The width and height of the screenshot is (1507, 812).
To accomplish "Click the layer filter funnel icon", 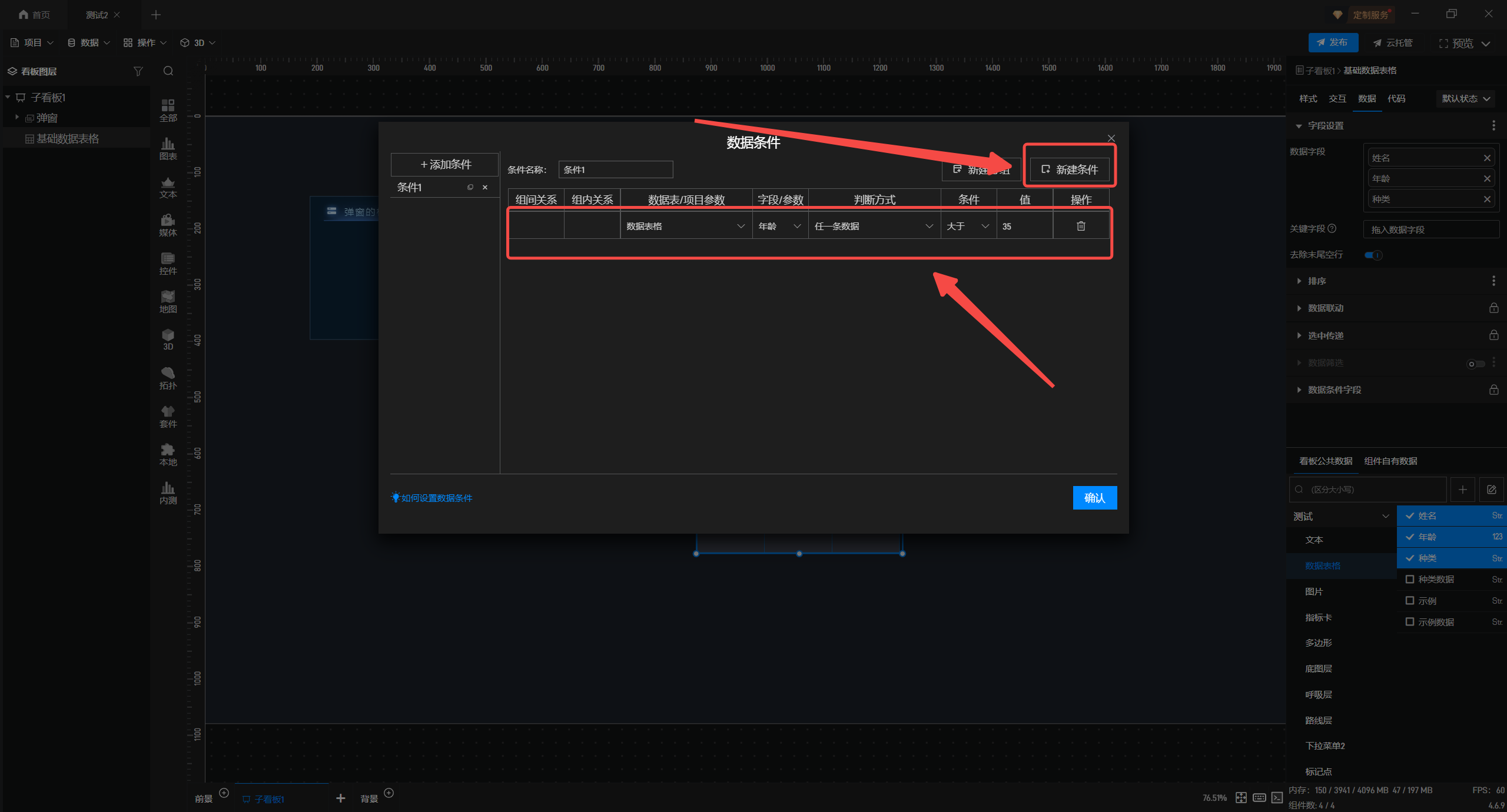I will click(138, 71).
